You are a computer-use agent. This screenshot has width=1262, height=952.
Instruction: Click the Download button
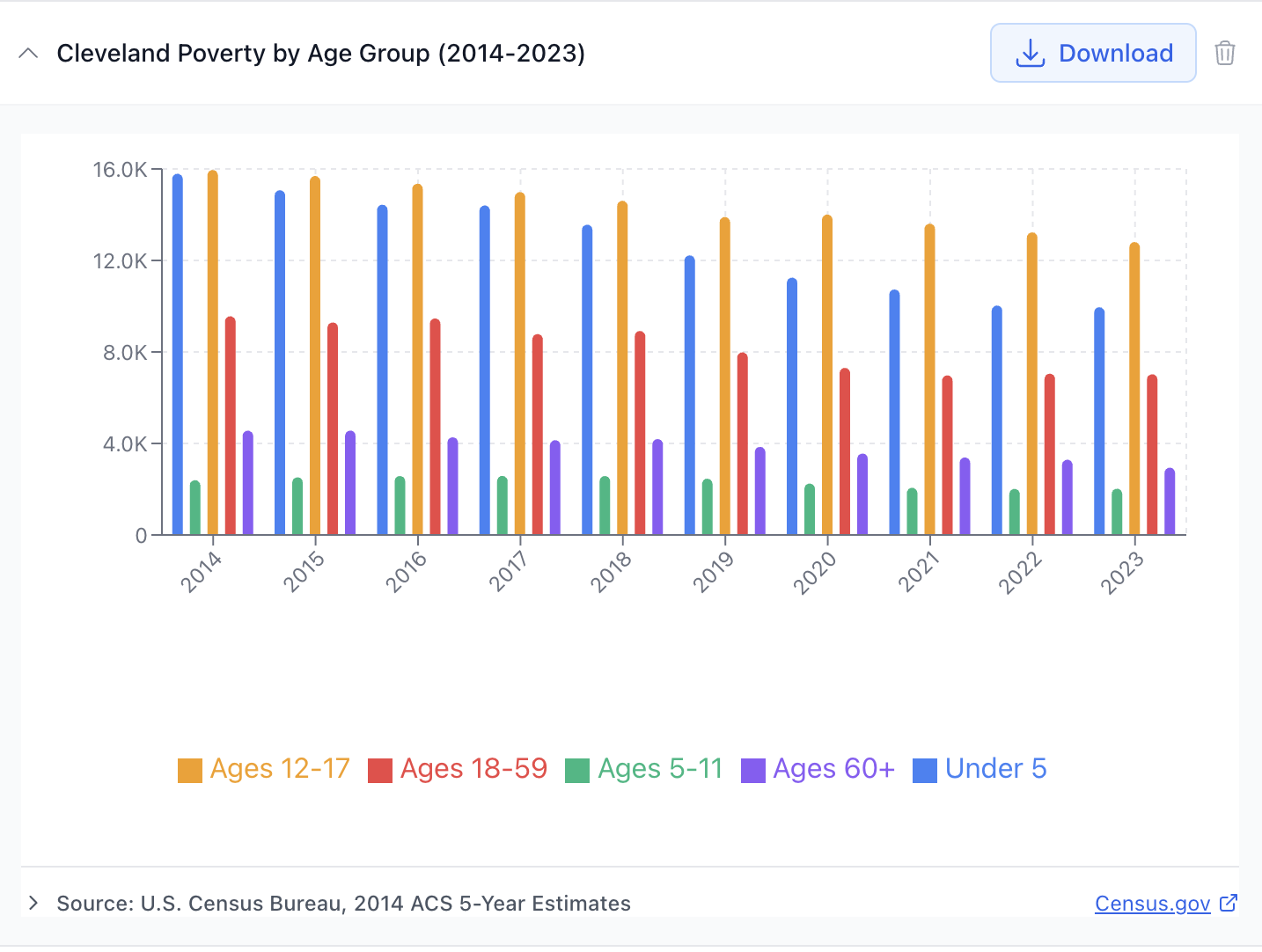coord(1093,53)
